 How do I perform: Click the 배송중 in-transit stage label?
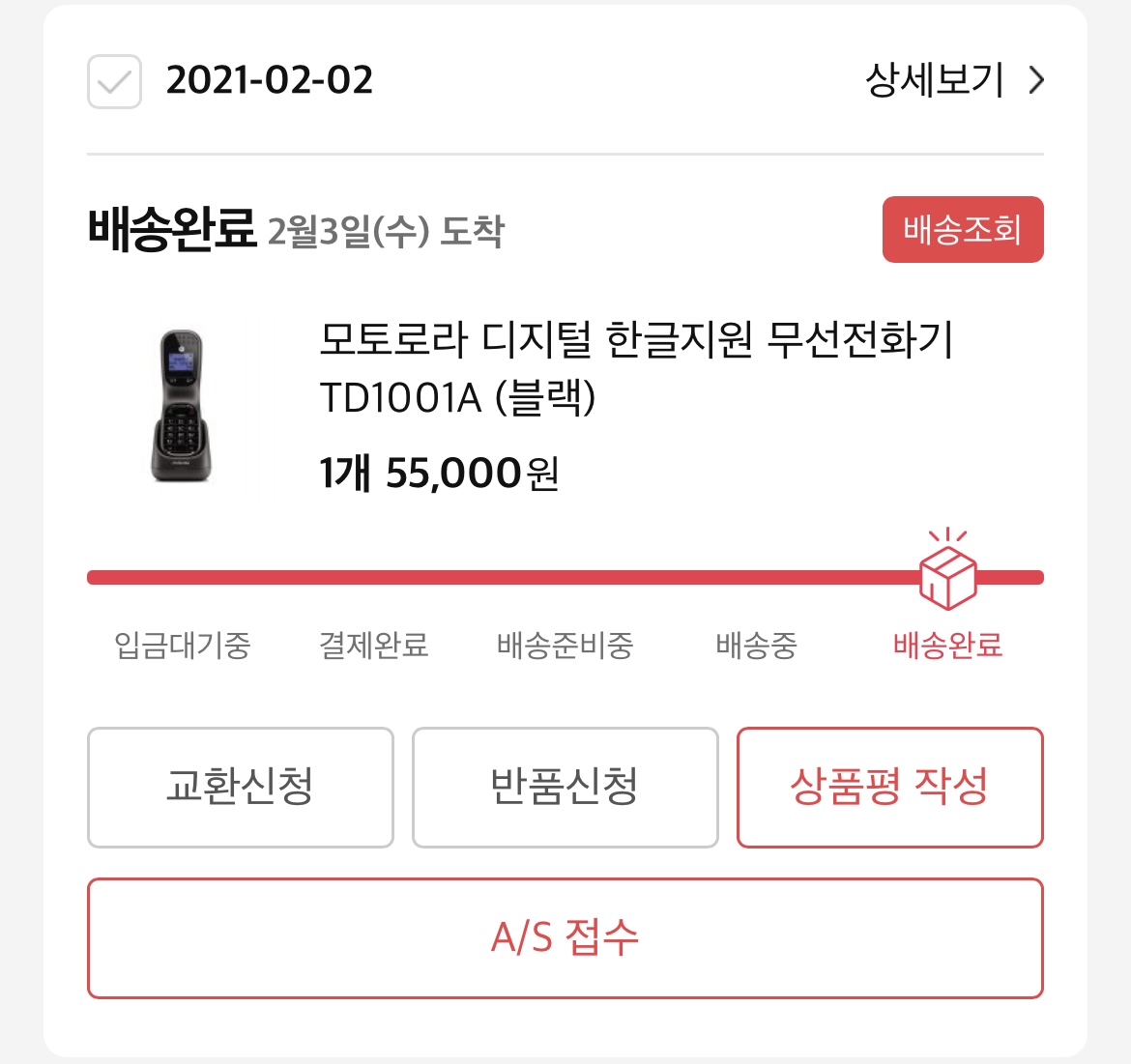click(x=757, y=646)
